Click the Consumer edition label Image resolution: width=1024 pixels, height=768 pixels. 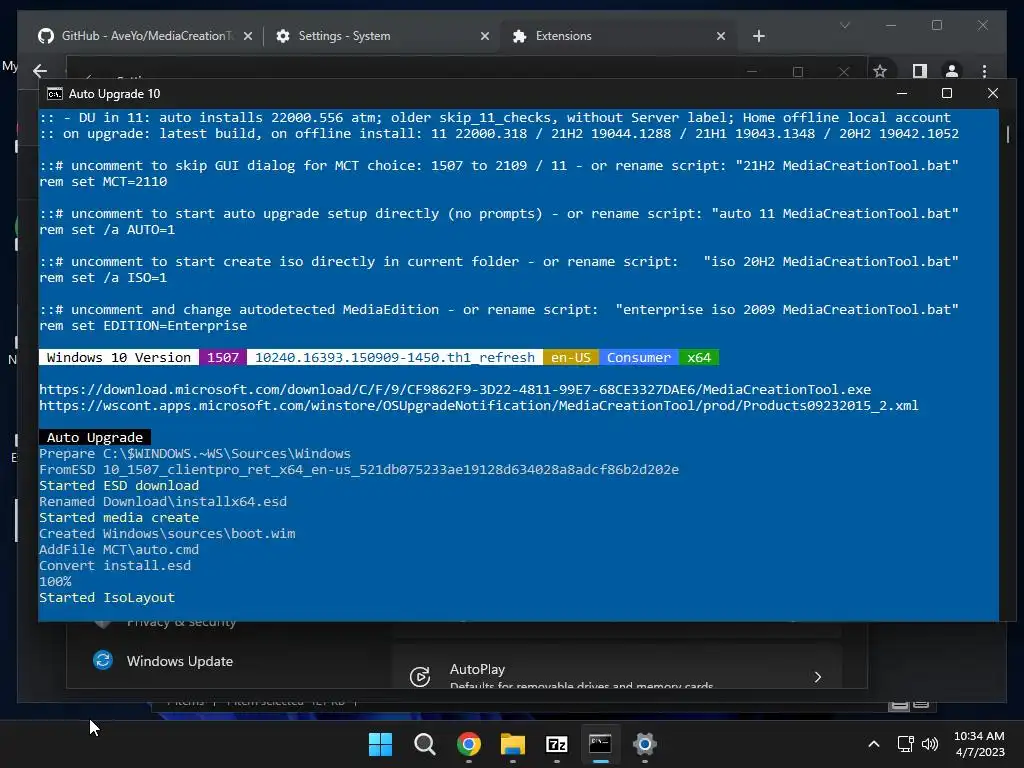[x=639, y=357]
